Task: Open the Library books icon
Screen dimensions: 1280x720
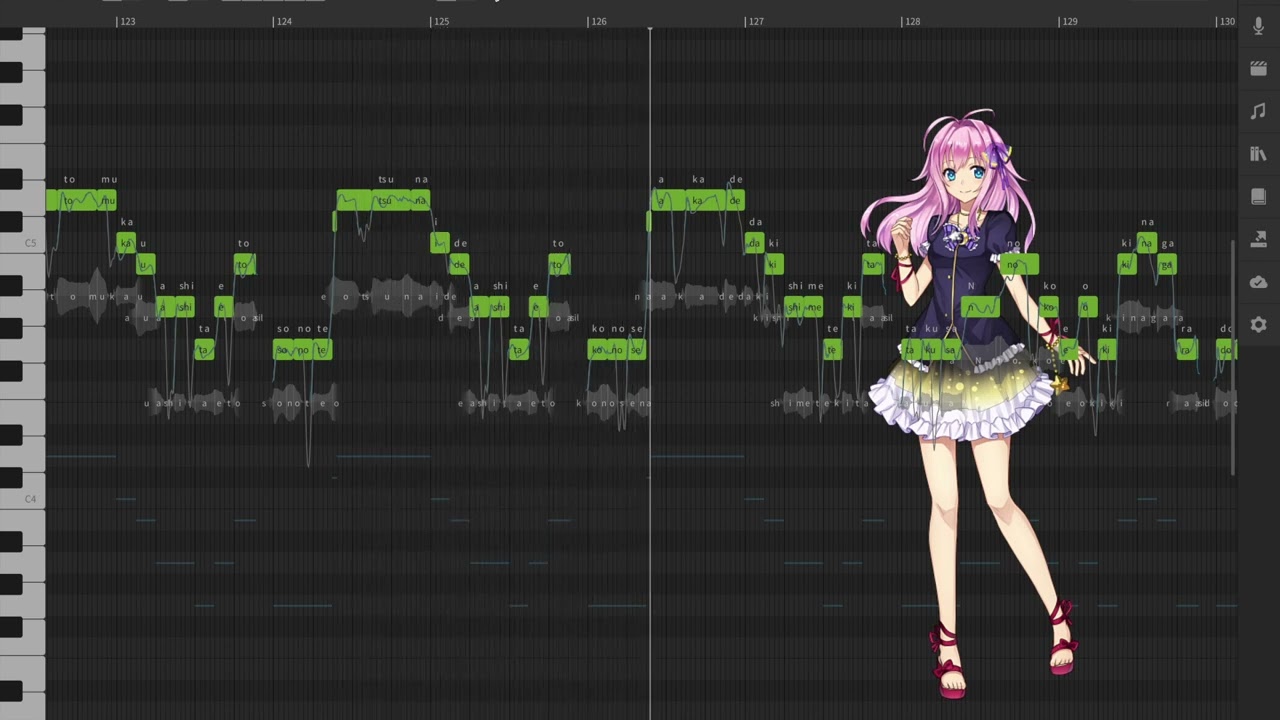Action: click(1258, 154)
